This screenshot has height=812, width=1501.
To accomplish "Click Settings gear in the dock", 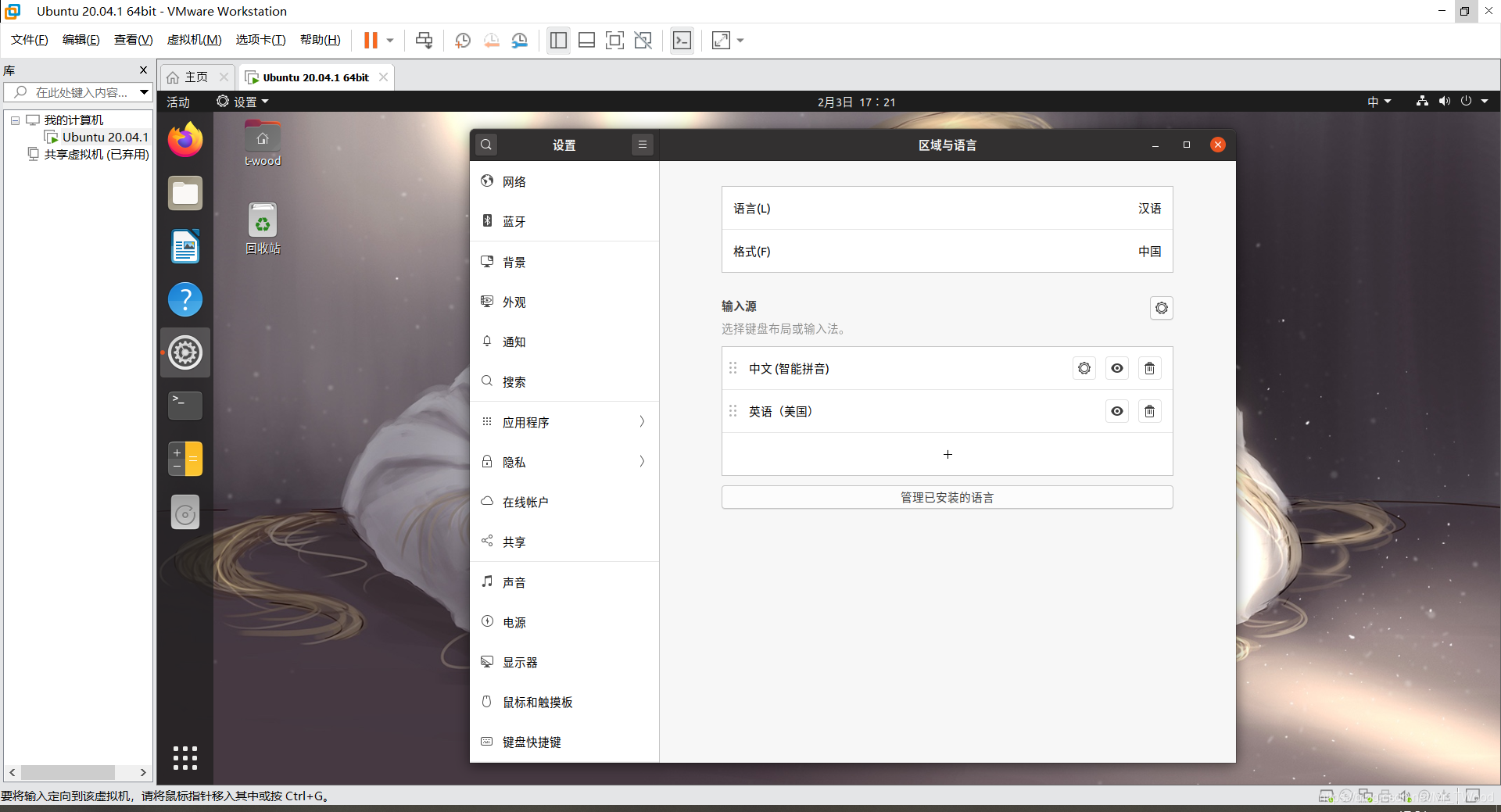I will [x=185, y=352].
